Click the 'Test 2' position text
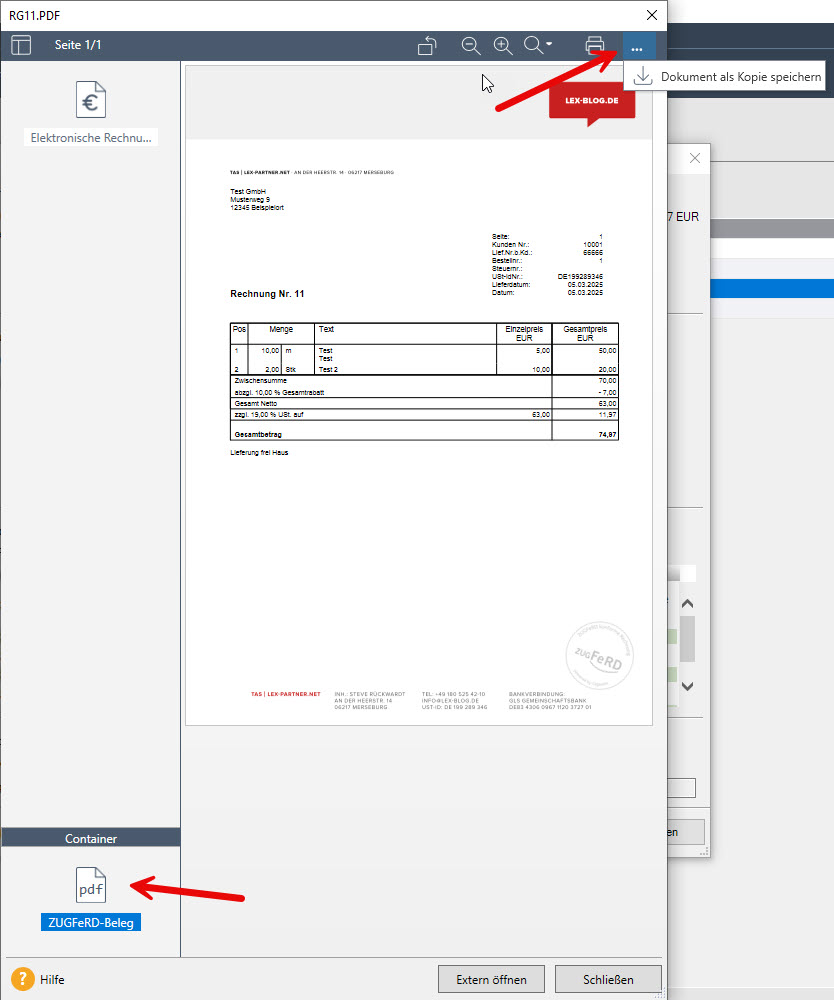Screen dimensions: 834x1000 point(328,370)
